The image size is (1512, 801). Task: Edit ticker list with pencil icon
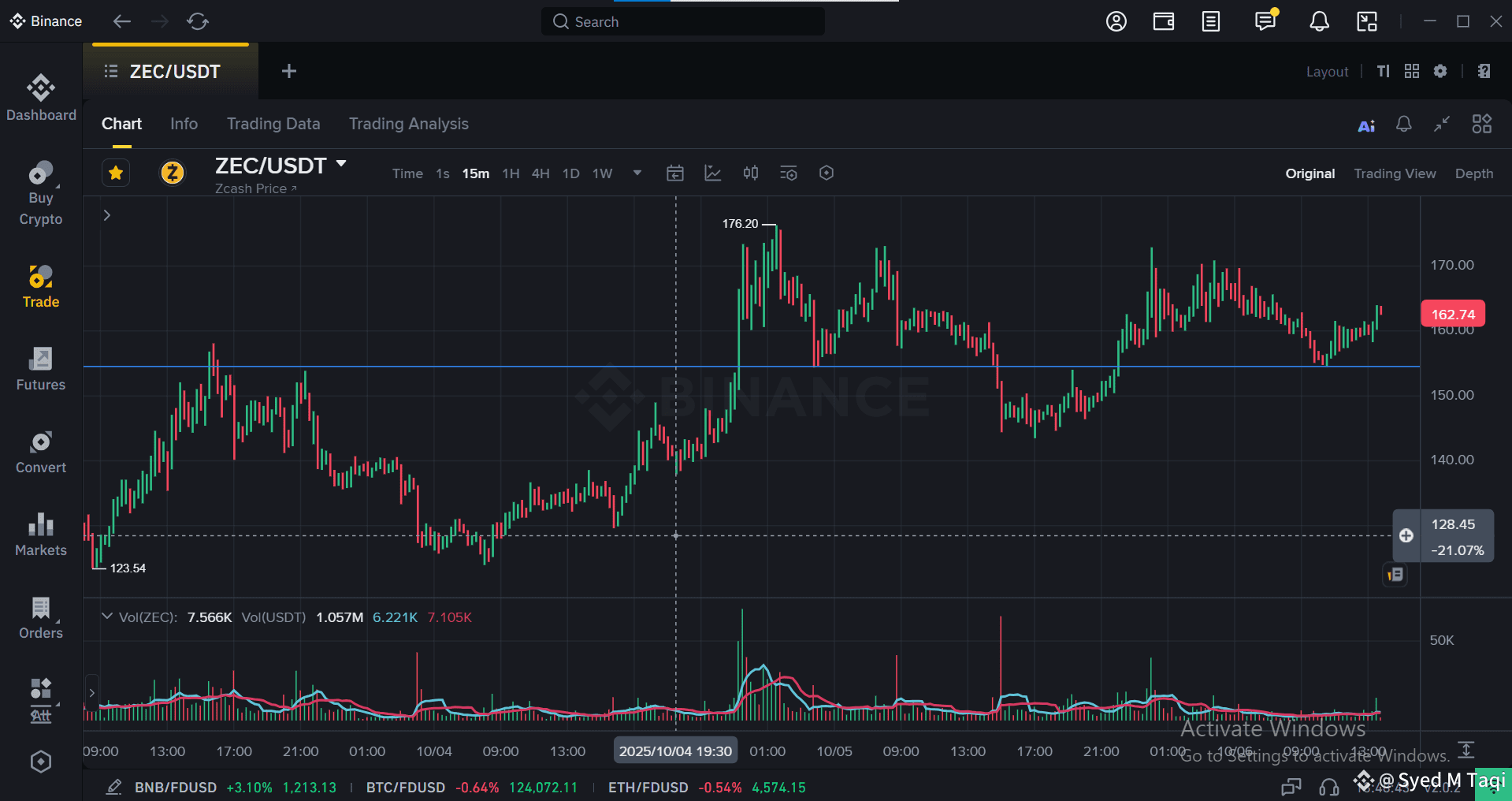tap(114, 787)
